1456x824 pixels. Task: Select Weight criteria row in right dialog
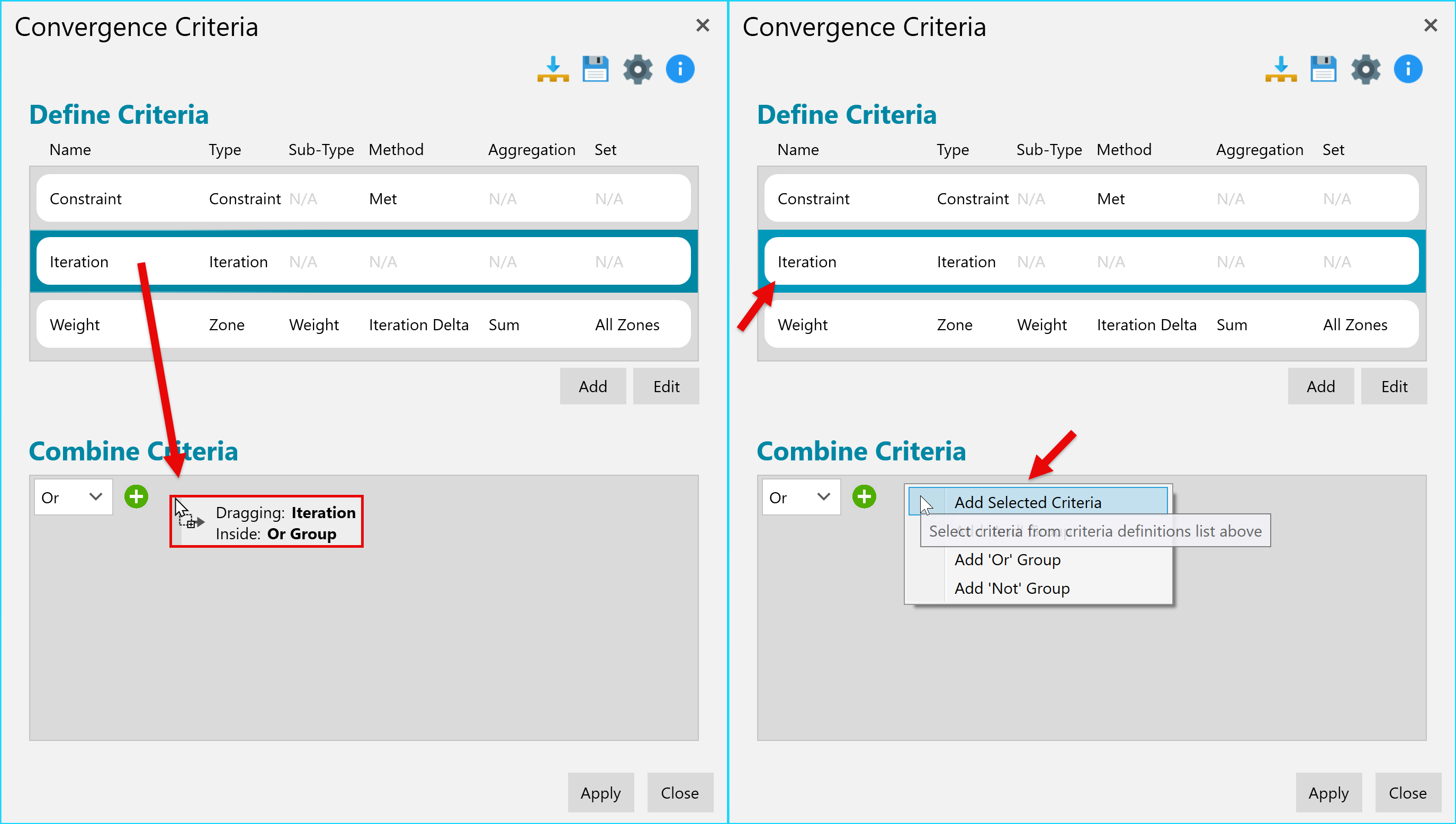tap(1091, 324)
